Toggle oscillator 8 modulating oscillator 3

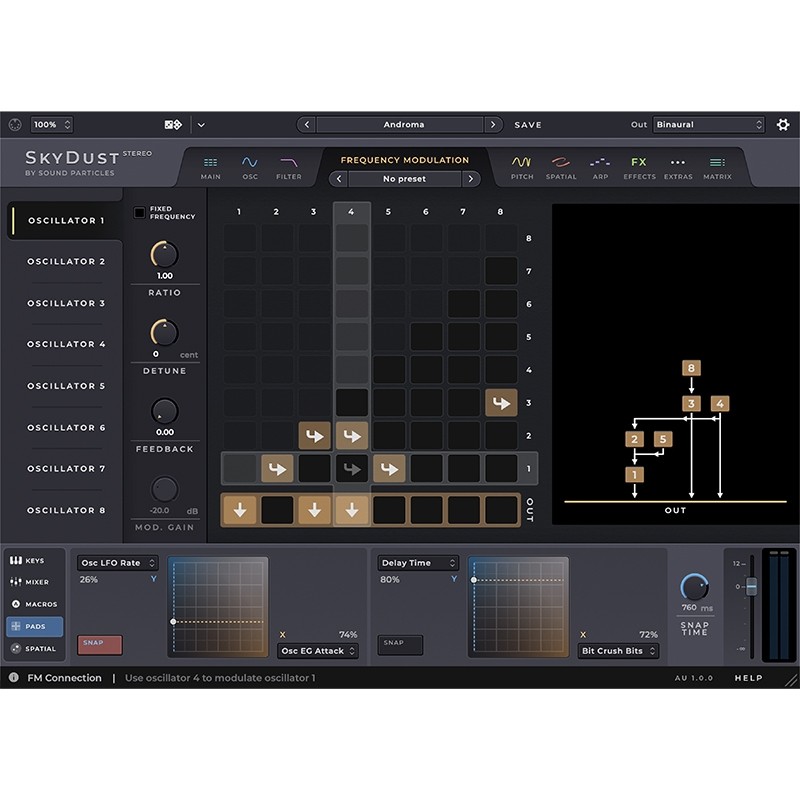[501, 403]
